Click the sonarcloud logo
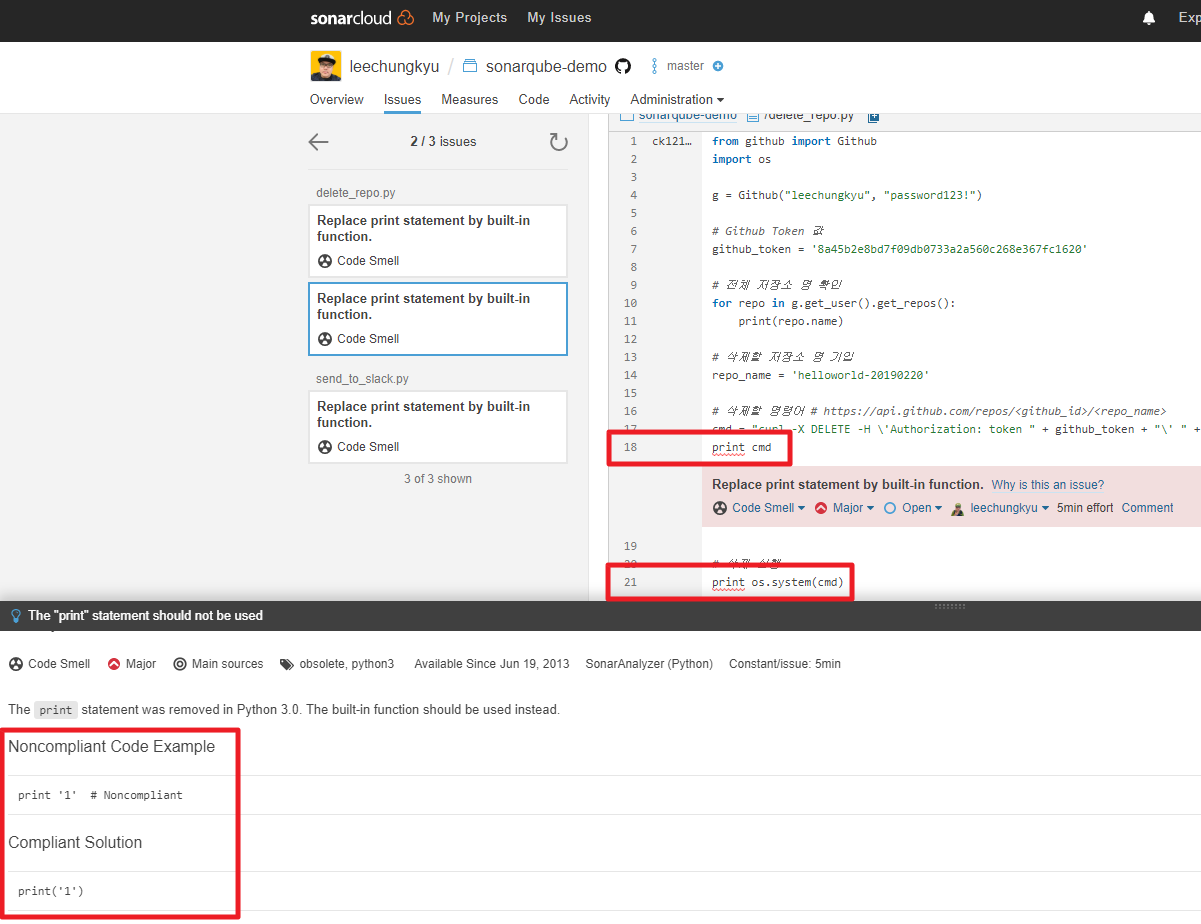The image size is (1201, 924). tap(362, 18)
